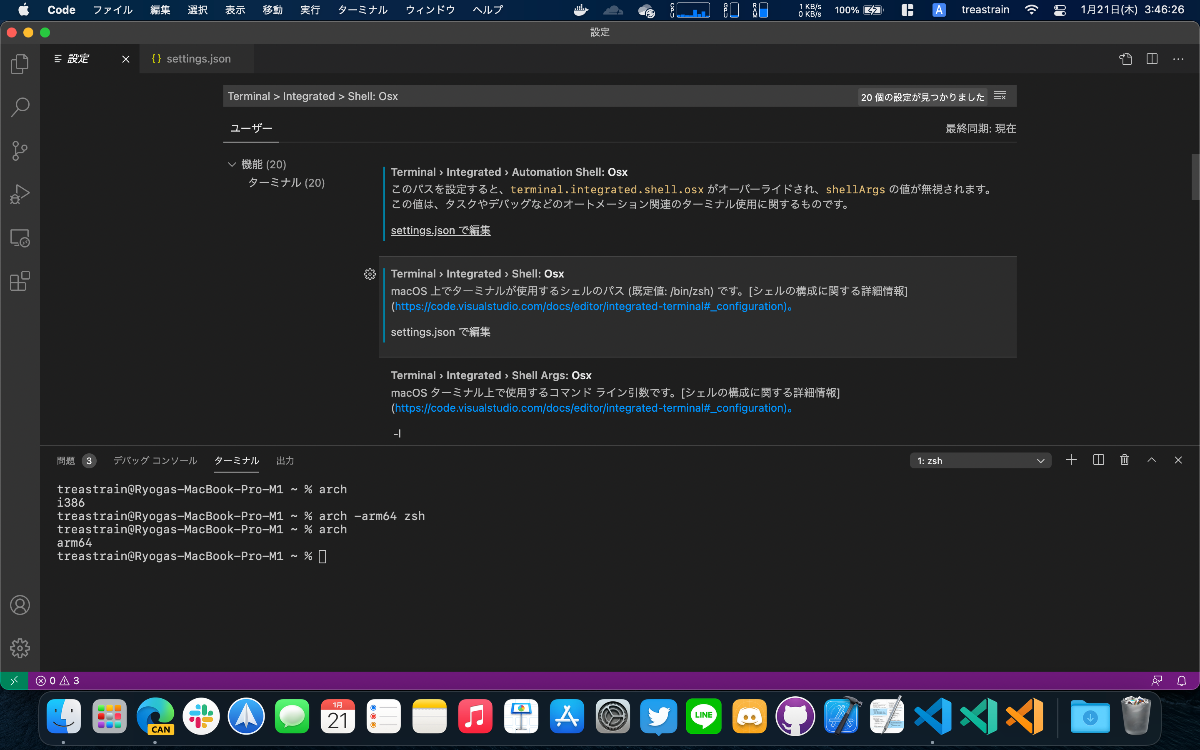The height and width of the screenshot is (750, 1200).
Task: Open gear menu for Shell: Osx setting
Action: (370, 274)
